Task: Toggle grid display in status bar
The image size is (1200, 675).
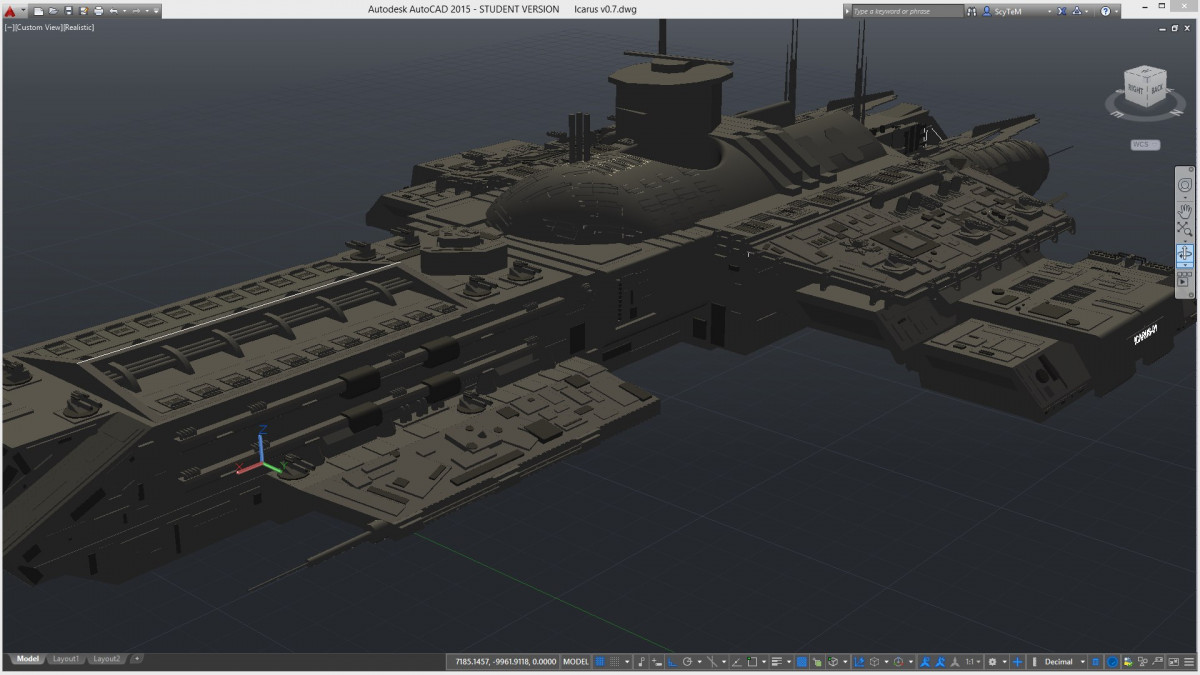Action: [x=600, y=662]
